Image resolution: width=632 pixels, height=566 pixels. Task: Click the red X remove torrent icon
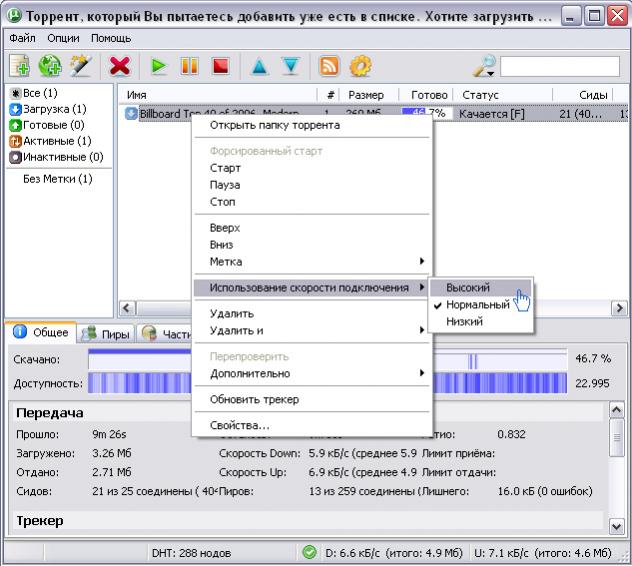point(120,65)
